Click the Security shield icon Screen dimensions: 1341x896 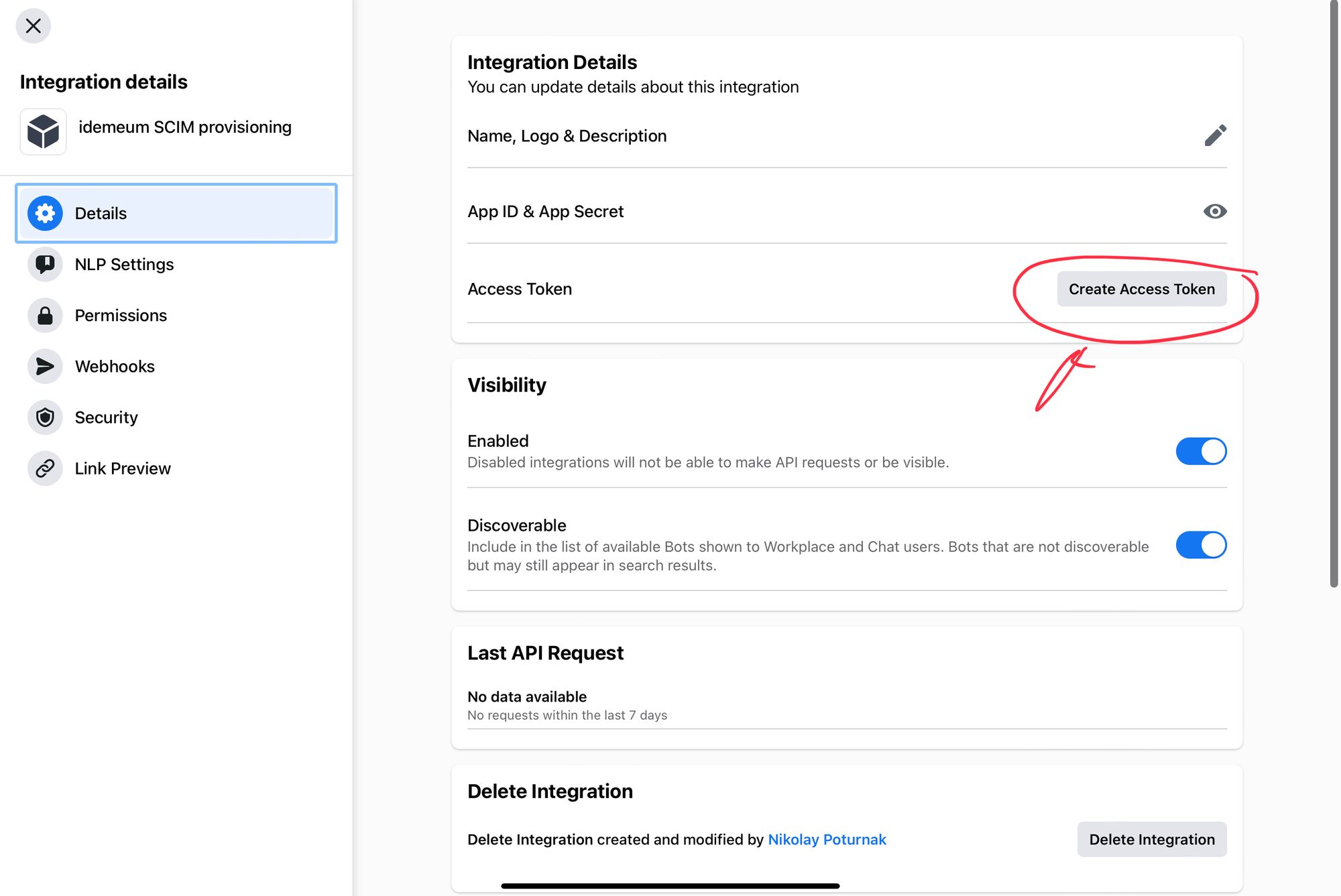coord(45,417)
